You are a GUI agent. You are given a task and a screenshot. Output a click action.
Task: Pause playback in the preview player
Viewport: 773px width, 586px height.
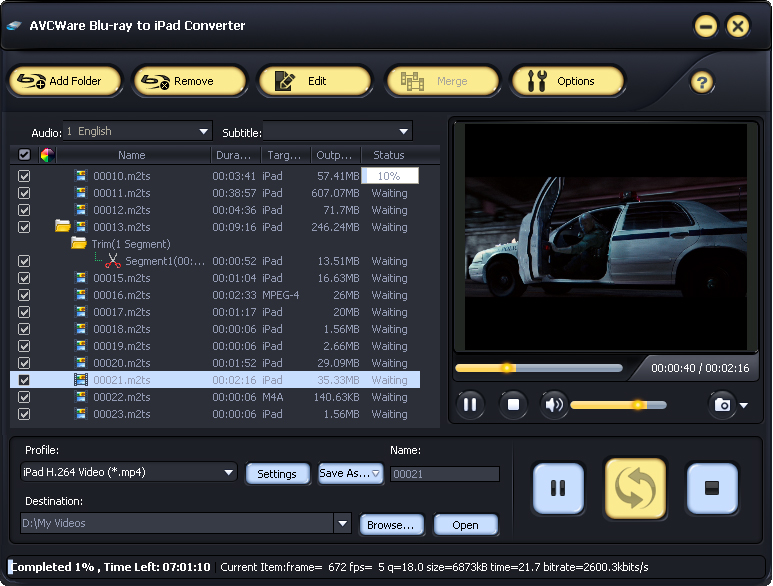point(470,405)
